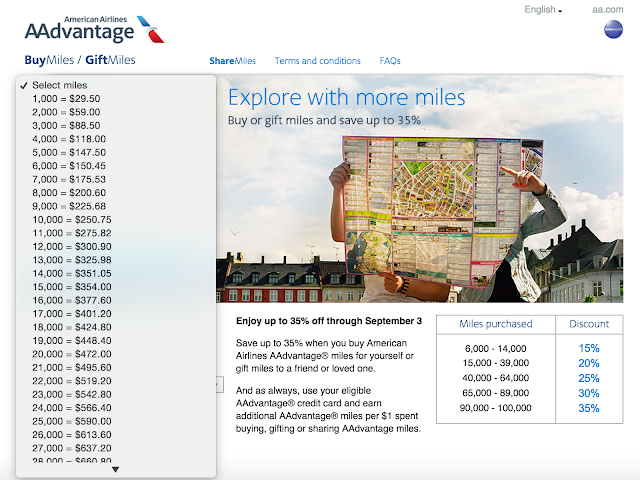Pick the 21,000 = $495.60 row
Screen dimensions: 640x480
(x=116, y=368)
